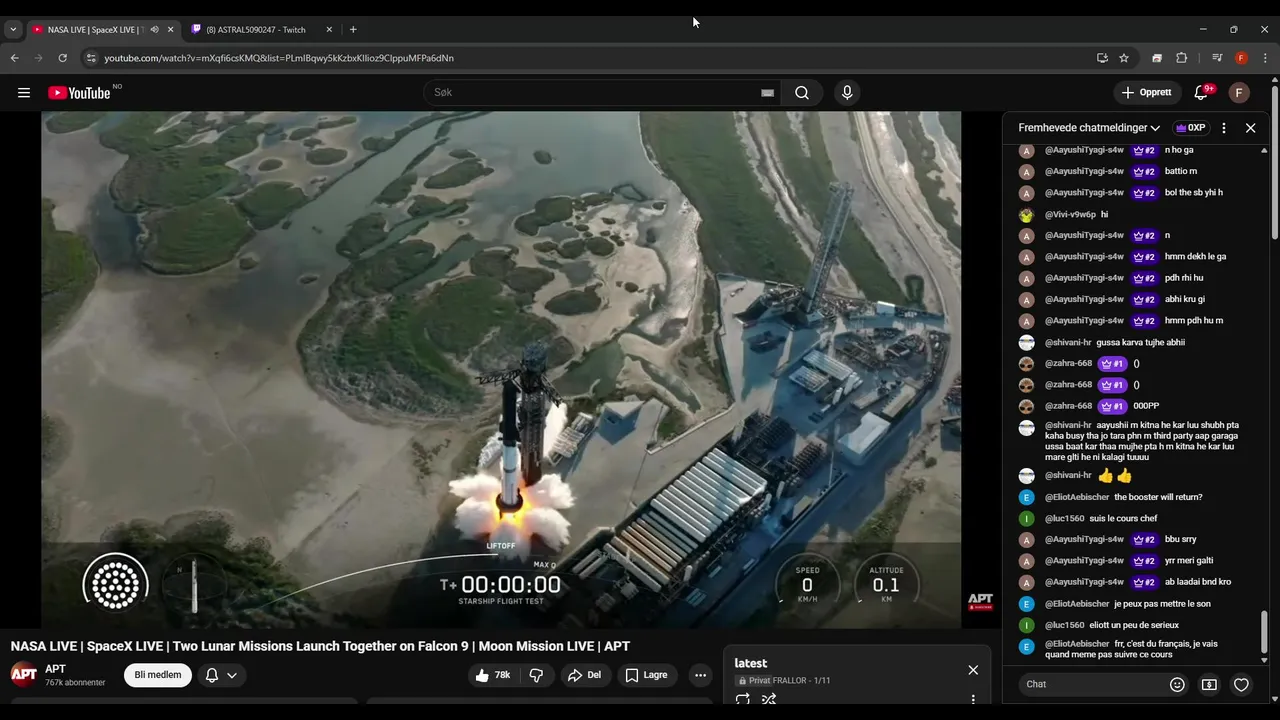The width and height of the screenshot is (1280, 720).
Task: Bookmark this page with star icon
Action: [1124, 58]
